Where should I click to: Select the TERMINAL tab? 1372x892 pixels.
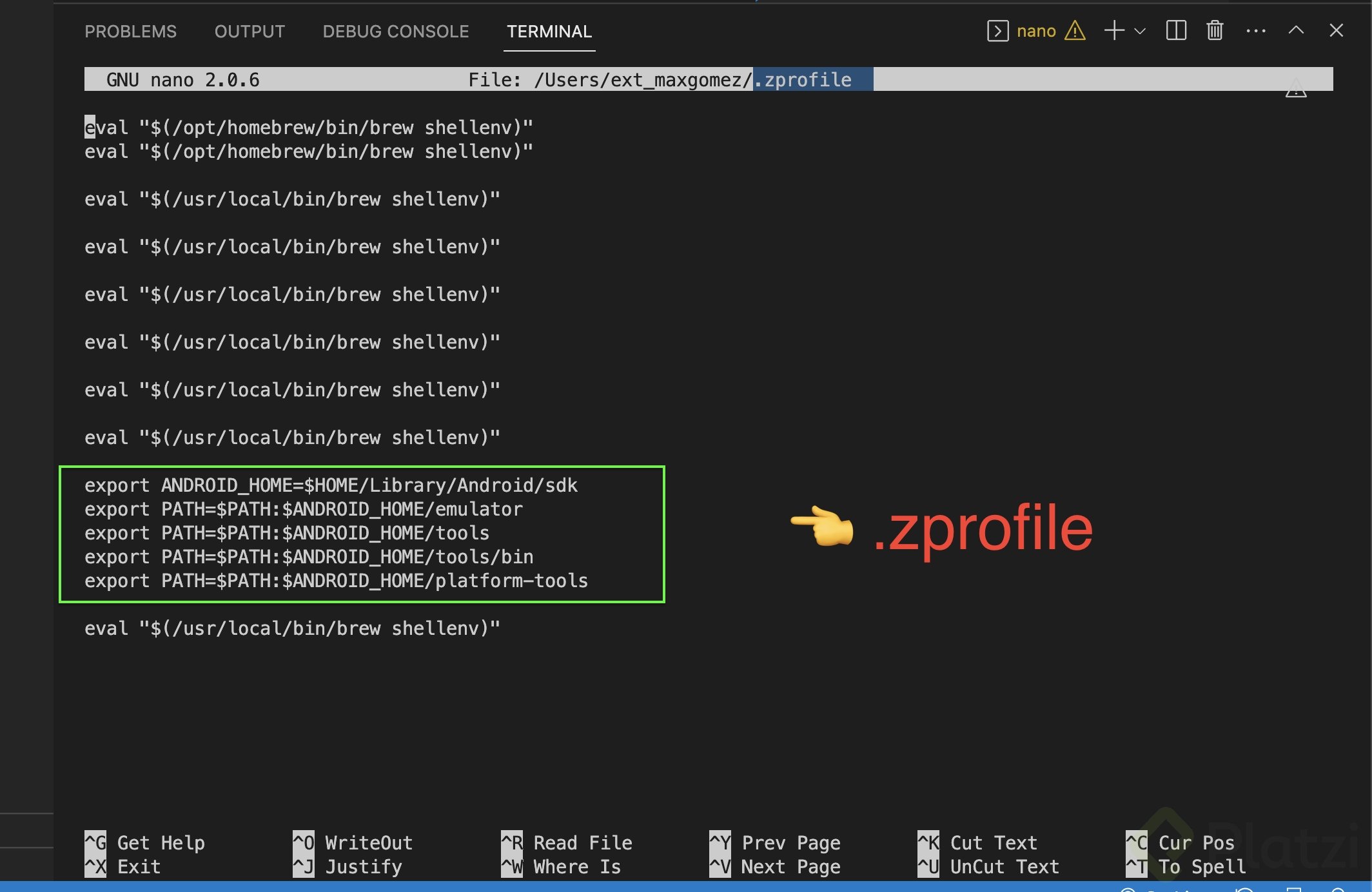click(549, 32)
